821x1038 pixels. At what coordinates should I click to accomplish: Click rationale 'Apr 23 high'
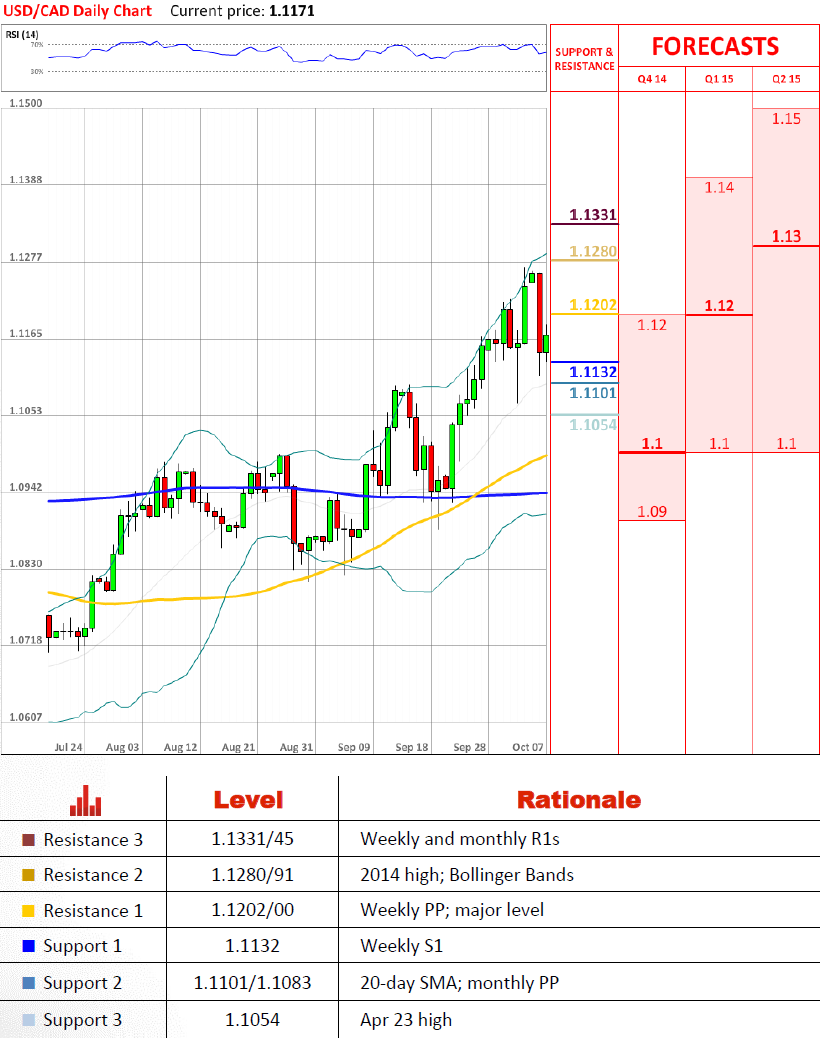pyautogui.click(x=406, y=1020)
